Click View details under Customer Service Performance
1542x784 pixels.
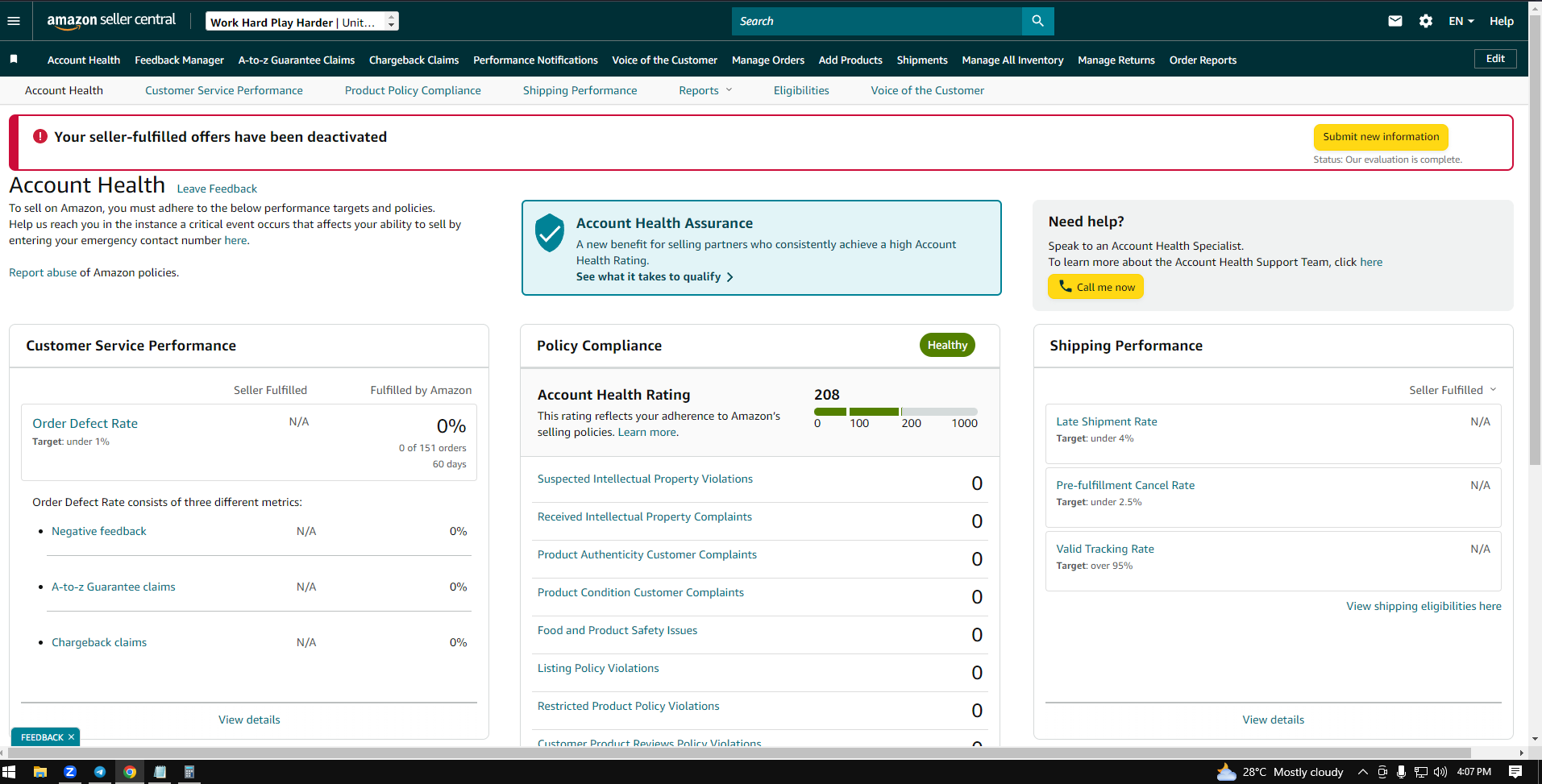tap(249, 720)
